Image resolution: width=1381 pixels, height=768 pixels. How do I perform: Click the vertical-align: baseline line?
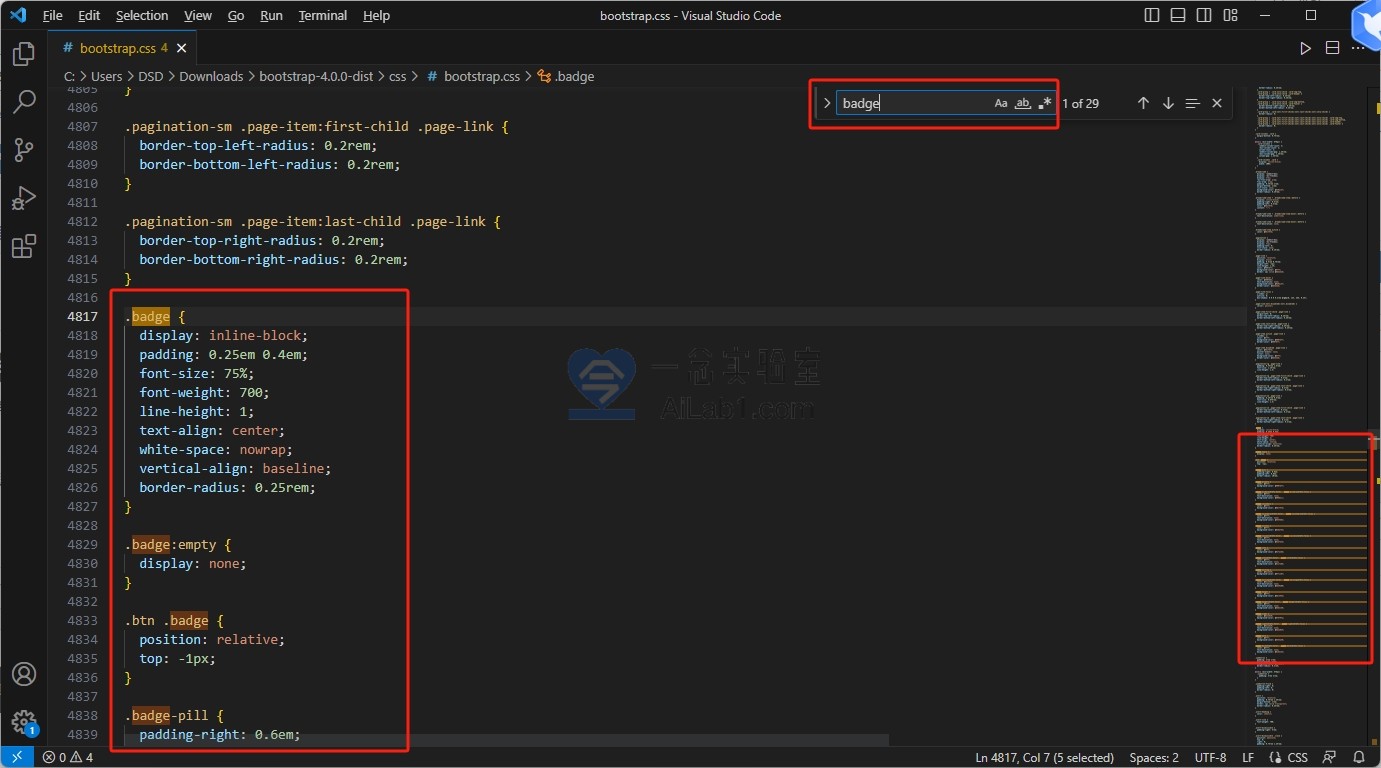[235, 468]
